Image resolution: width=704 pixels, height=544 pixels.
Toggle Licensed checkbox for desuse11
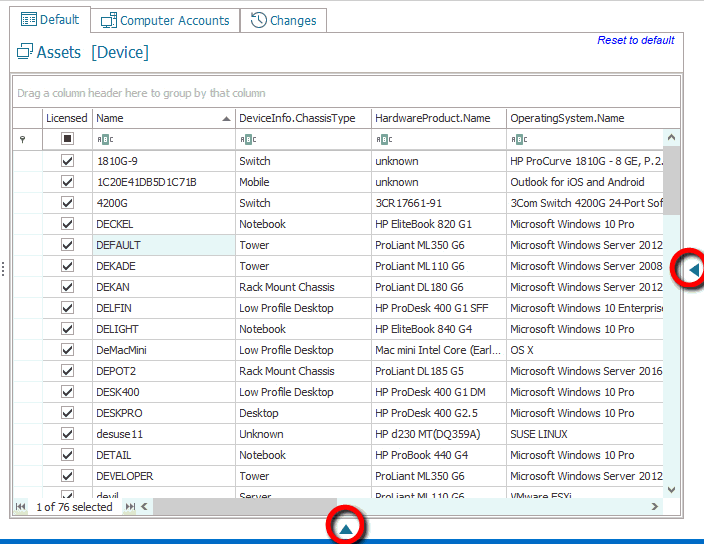[x=67, y=434]
